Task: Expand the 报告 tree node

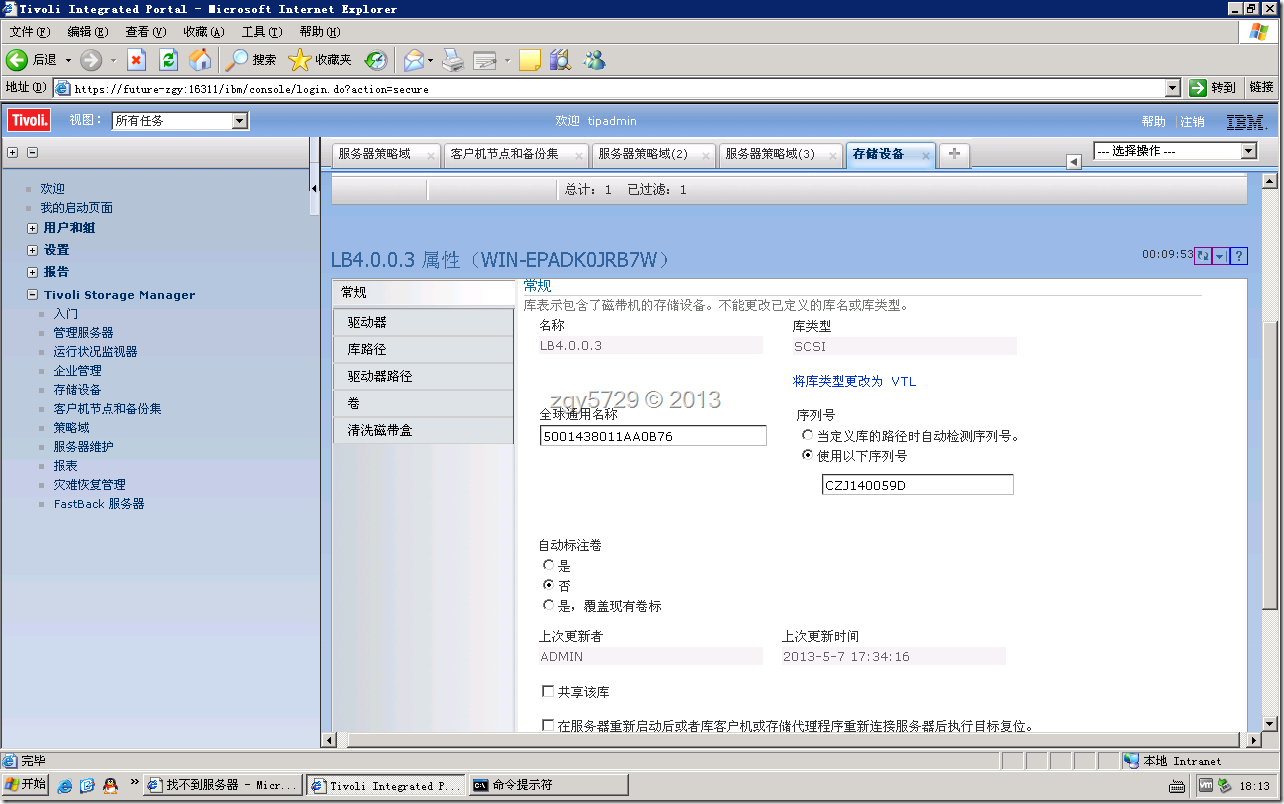Action: [x=32, y=272]
